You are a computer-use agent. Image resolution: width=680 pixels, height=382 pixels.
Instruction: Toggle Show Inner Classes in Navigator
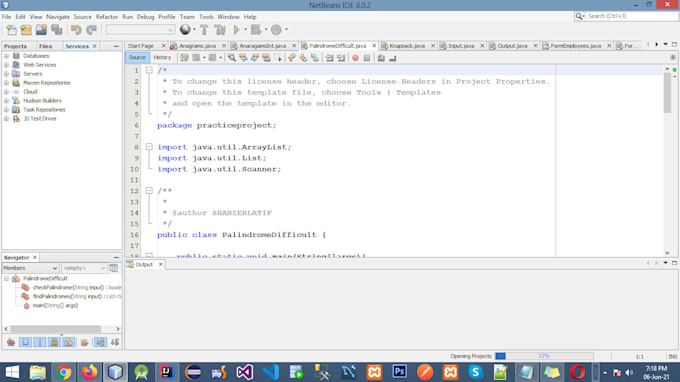pos(69,343)
